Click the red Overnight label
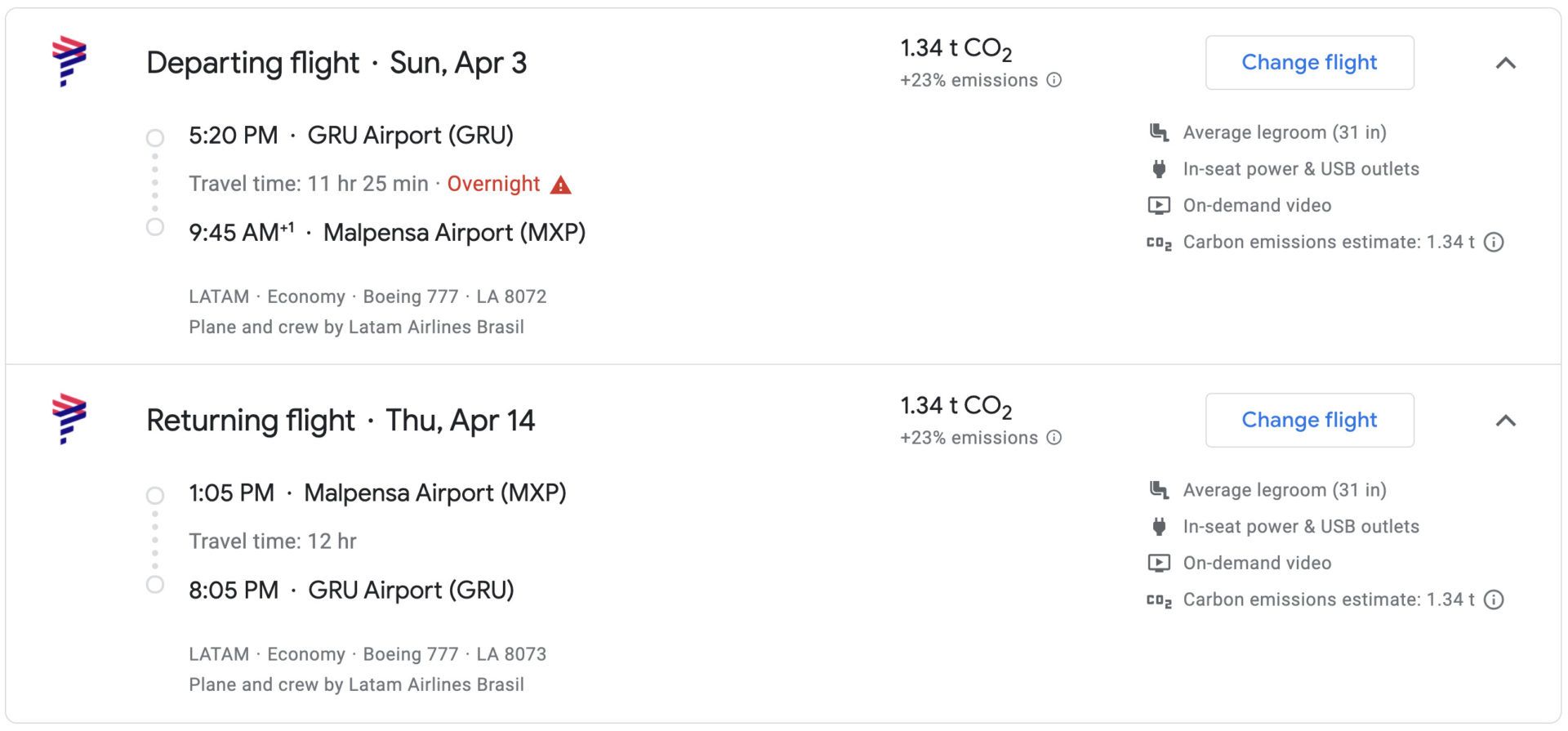Viewport: 1568px width, 731px height. (x=493, y=184)
